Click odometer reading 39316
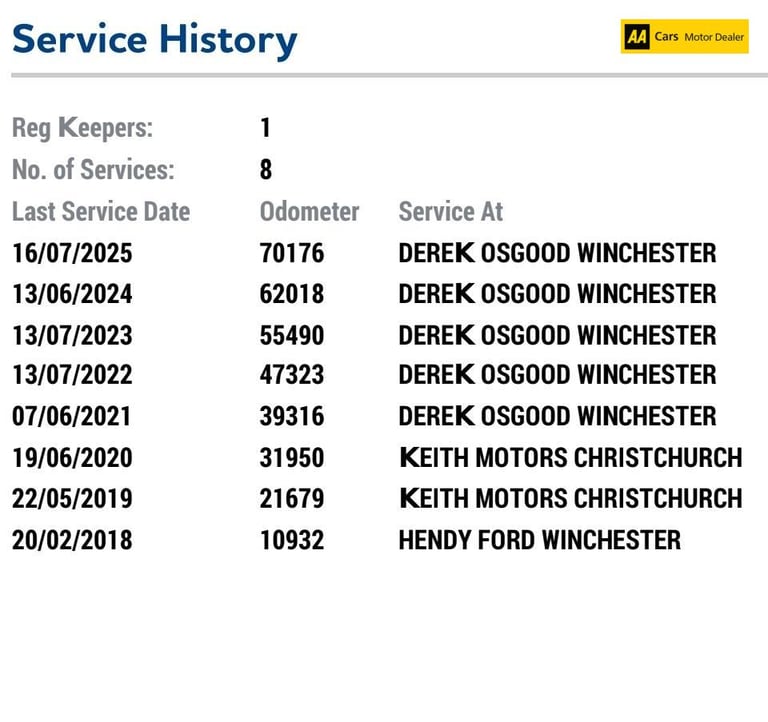 pyautogui.click(x=292, y=416)
